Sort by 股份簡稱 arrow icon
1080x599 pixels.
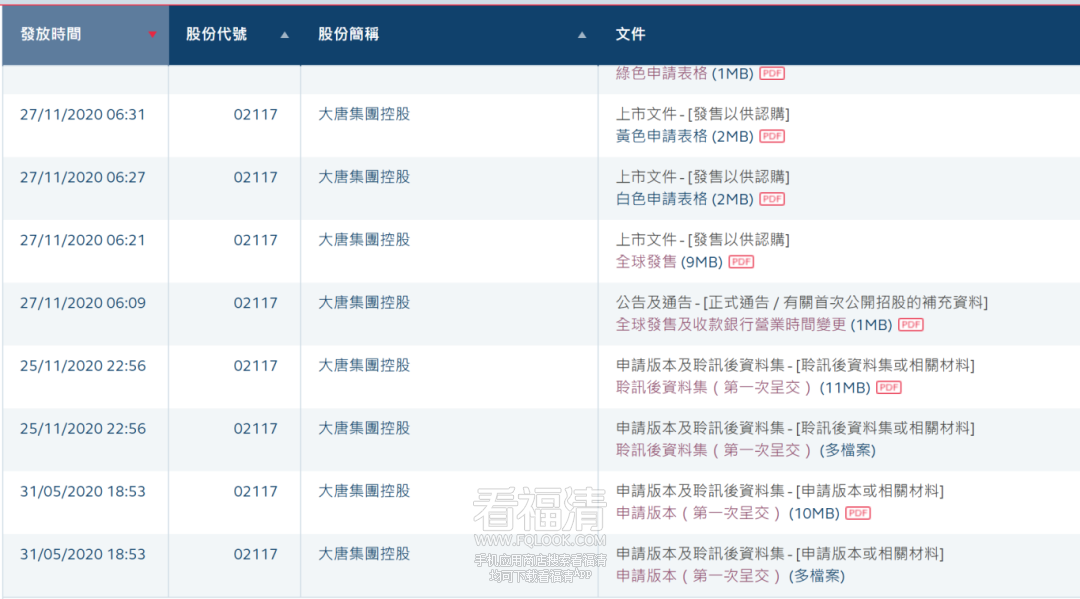click(x=582, y=34)
